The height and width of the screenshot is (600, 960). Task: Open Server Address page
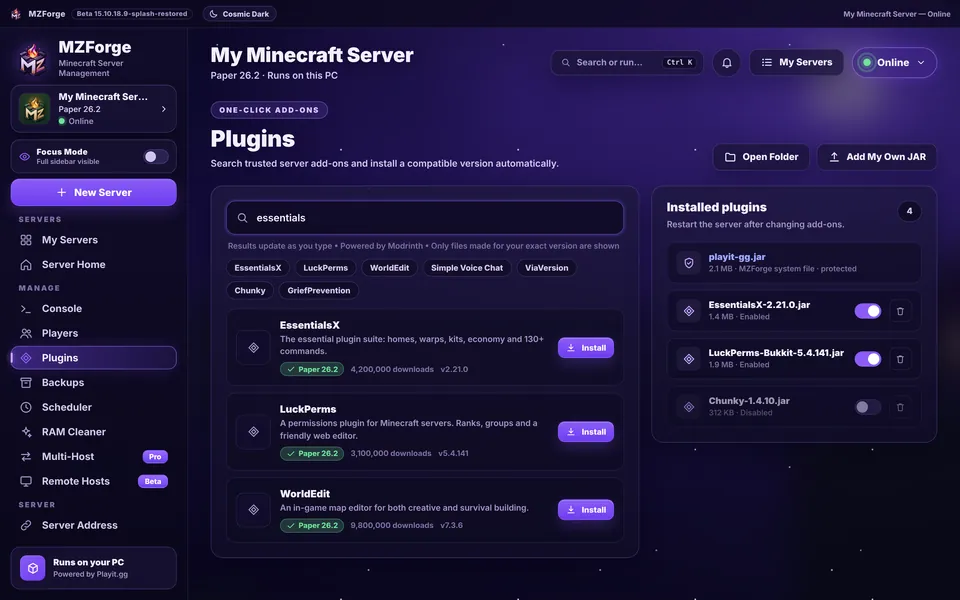coord(94,525)
